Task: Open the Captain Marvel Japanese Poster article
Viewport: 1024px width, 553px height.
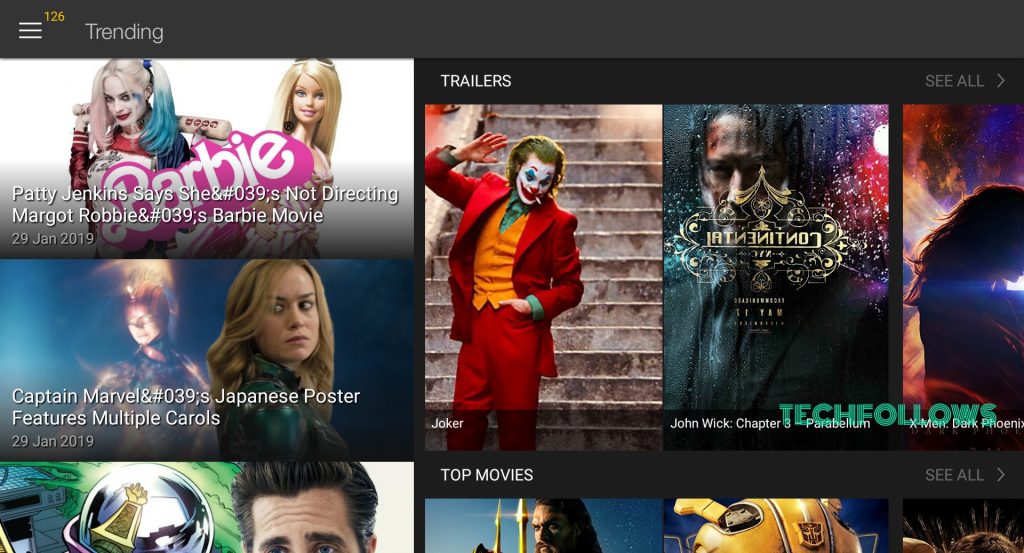Action: click(206, 360)
